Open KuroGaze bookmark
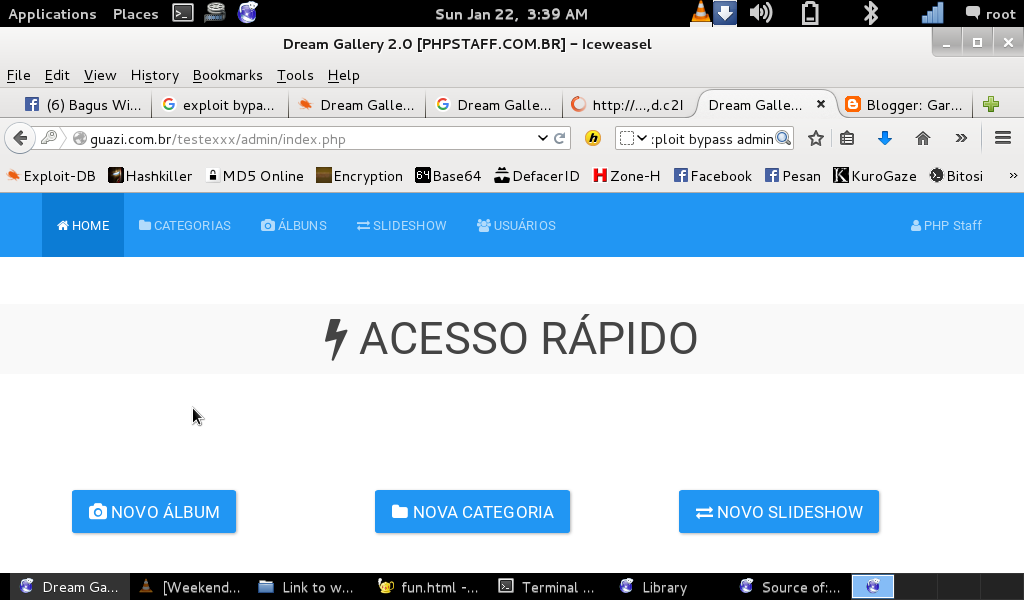1024x600 pixels. point(874,176)
